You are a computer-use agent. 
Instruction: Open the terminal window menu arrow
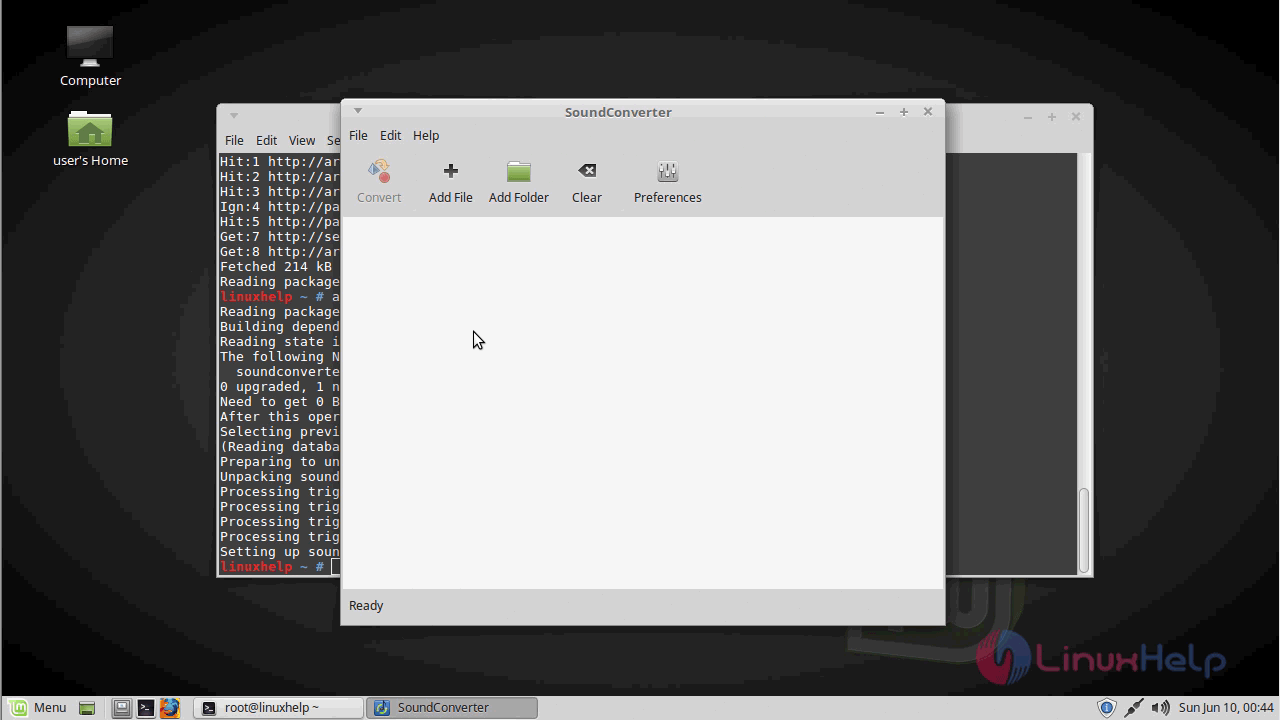coord(233,116)
